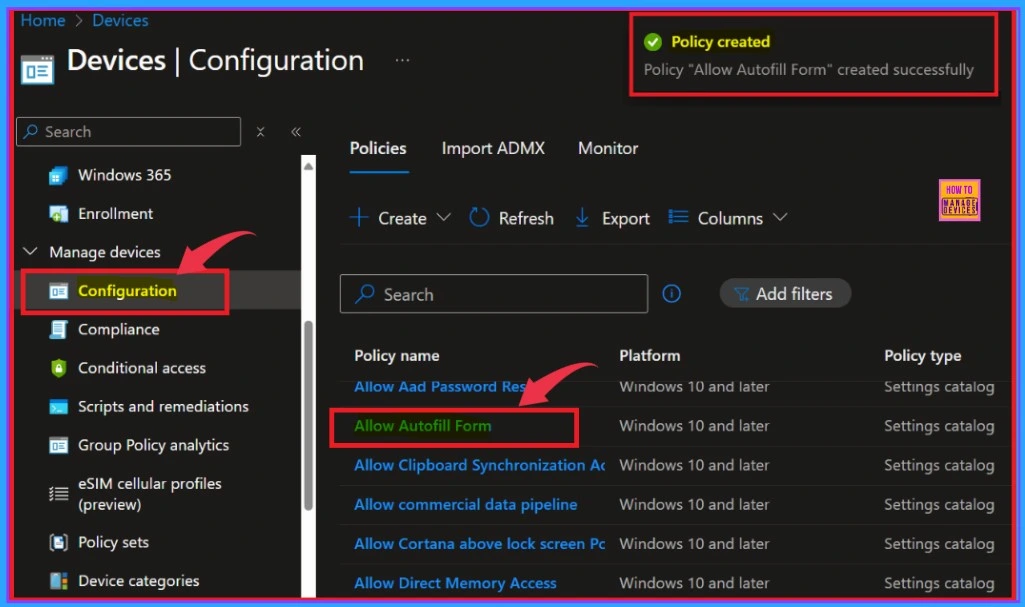Sort by Policy name column header
The width and height of the screenshot is (1025, 607).
[x=397, y=356]
